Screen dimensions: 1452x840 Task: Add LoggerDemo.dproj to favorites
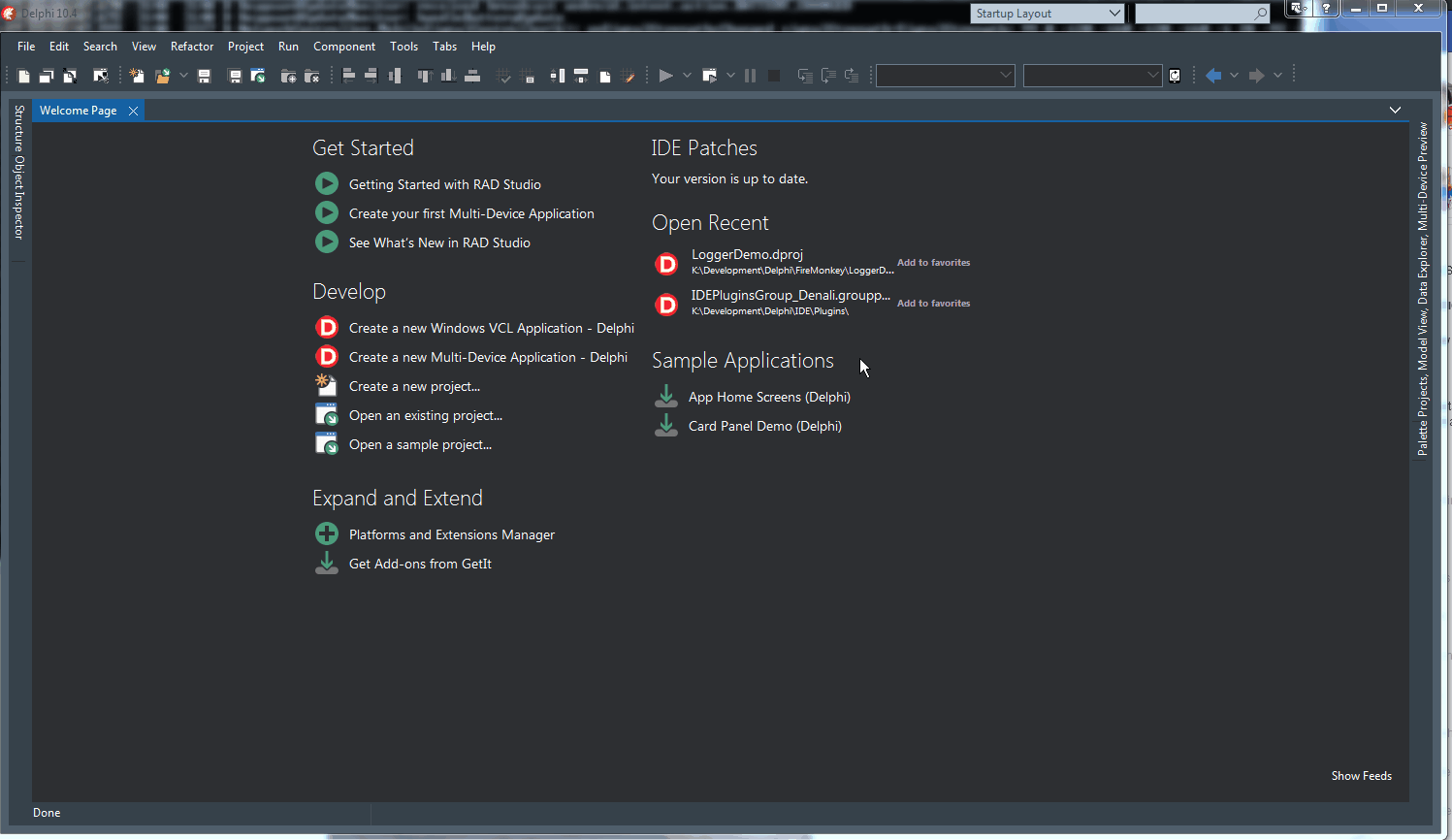933,263
